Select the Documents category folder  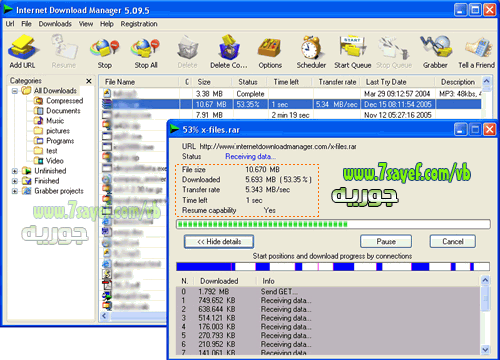[x=57, y=111]
